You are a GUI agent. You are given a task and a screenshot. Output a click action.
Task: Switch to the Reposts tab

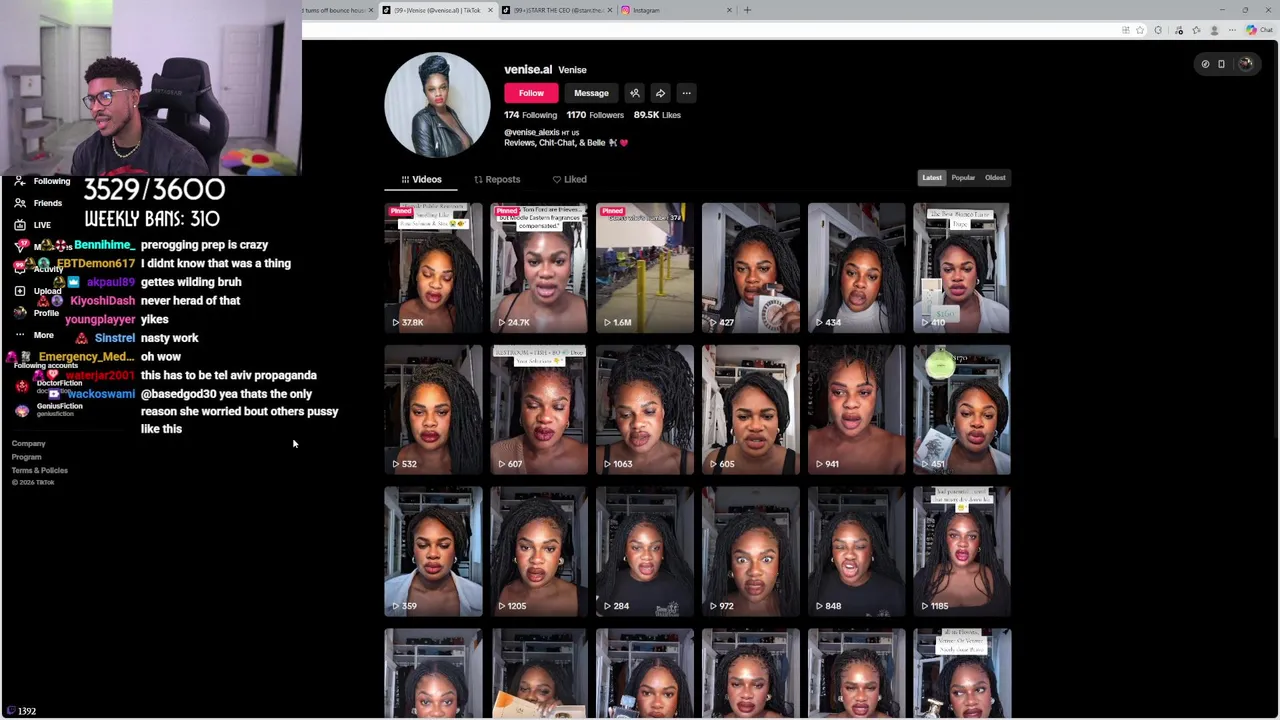coord(497,179)
